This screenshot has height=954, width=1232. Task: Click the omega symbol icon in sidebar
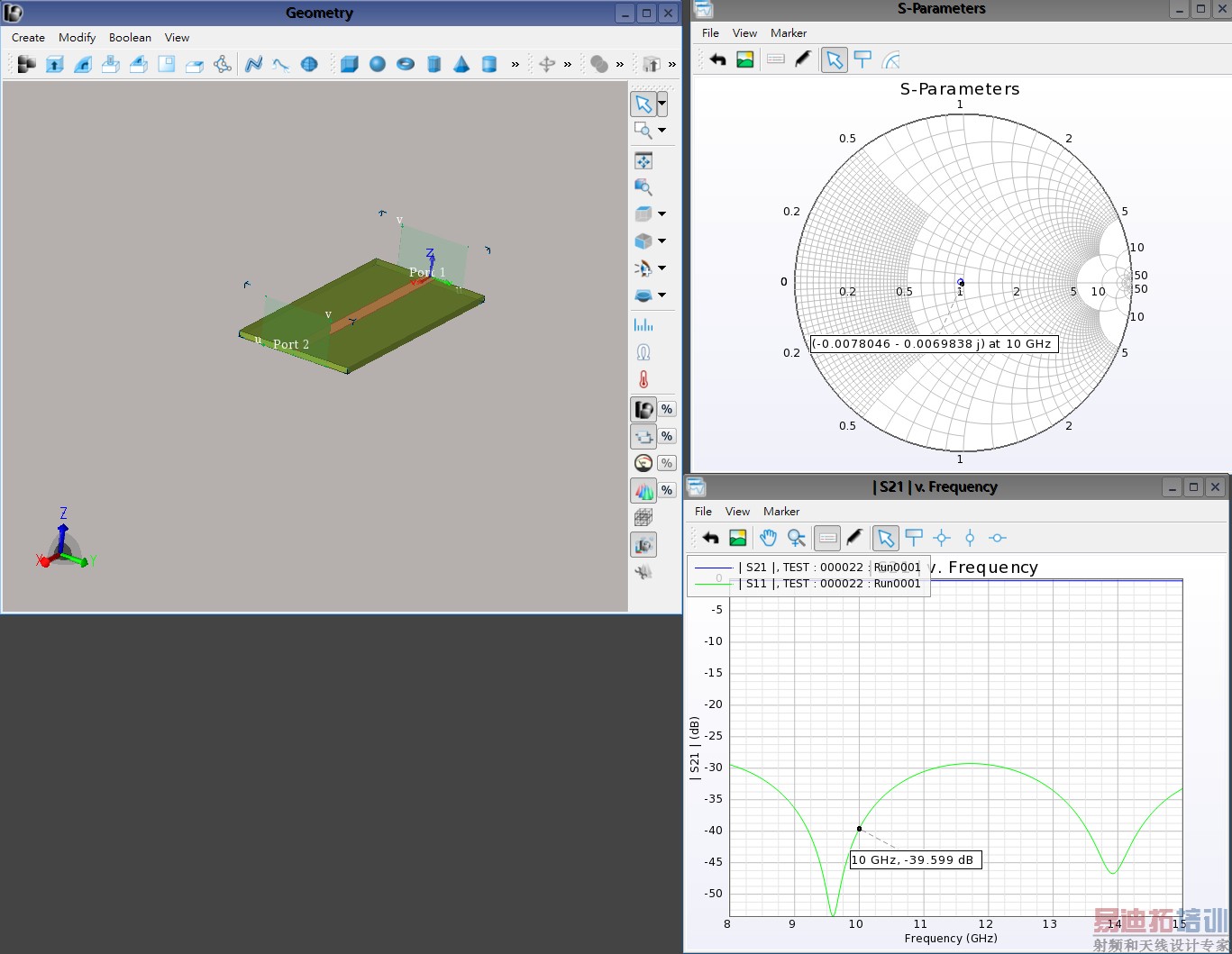[x=643, y=352]
